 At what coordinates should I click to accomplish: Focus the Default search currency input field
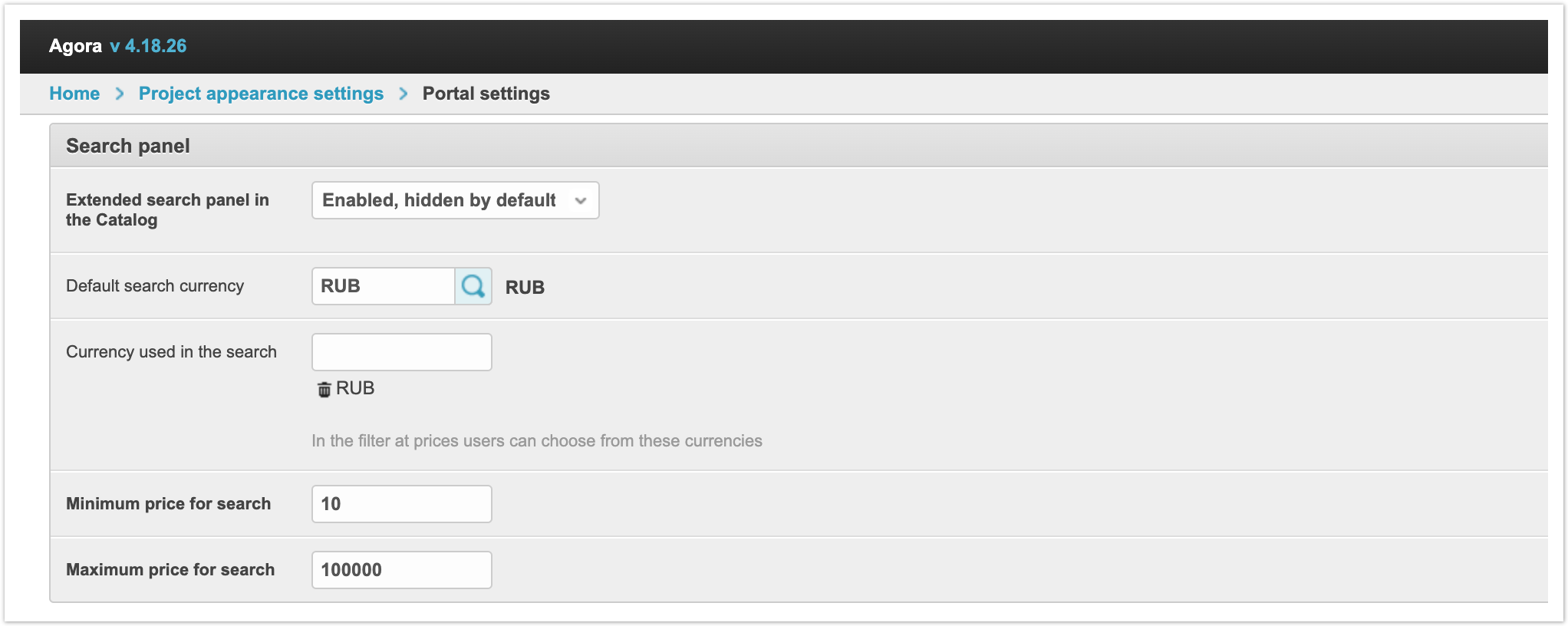pos(384,286)
